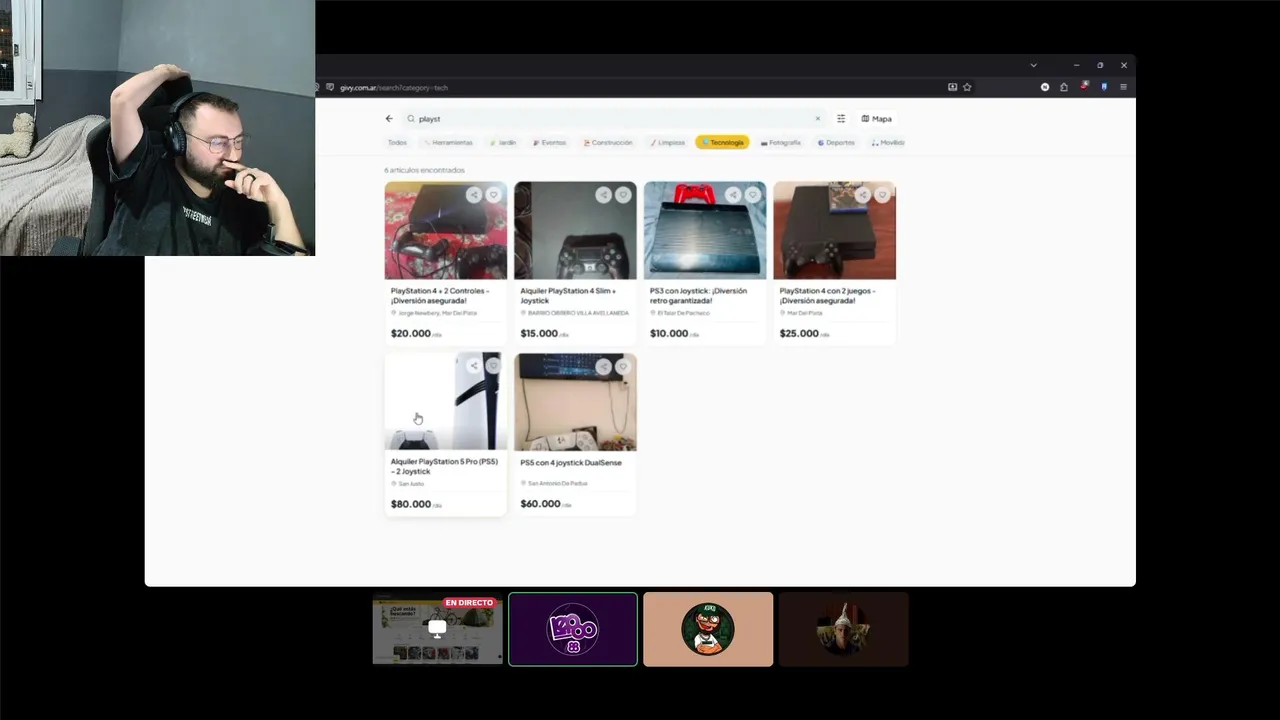
Task: Open the PlayStation 4 + 2 Controles photo
Action: click(x=446, y=230)
